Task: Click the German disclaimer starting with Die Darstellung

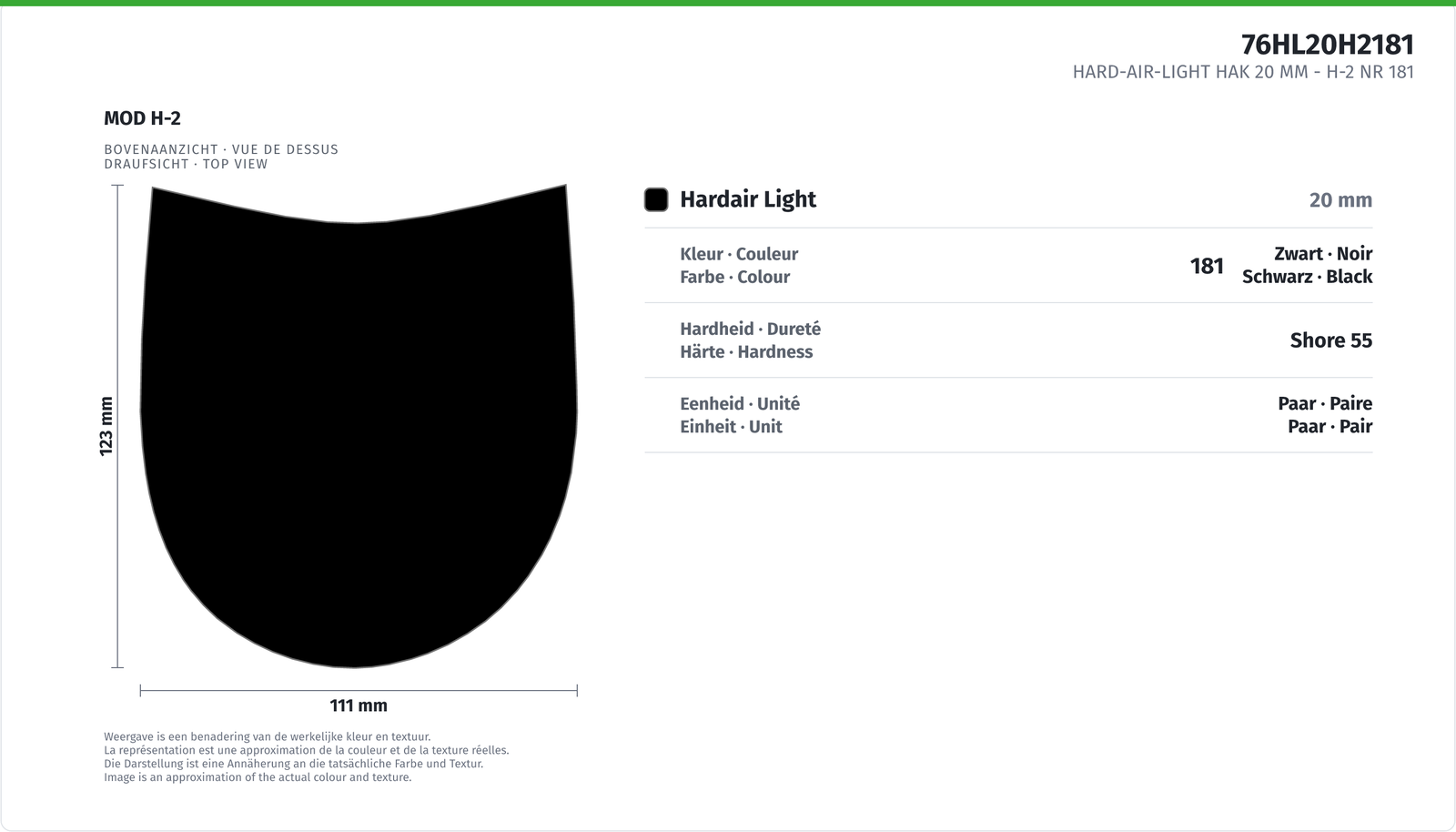Action: [x=293, y=764]
